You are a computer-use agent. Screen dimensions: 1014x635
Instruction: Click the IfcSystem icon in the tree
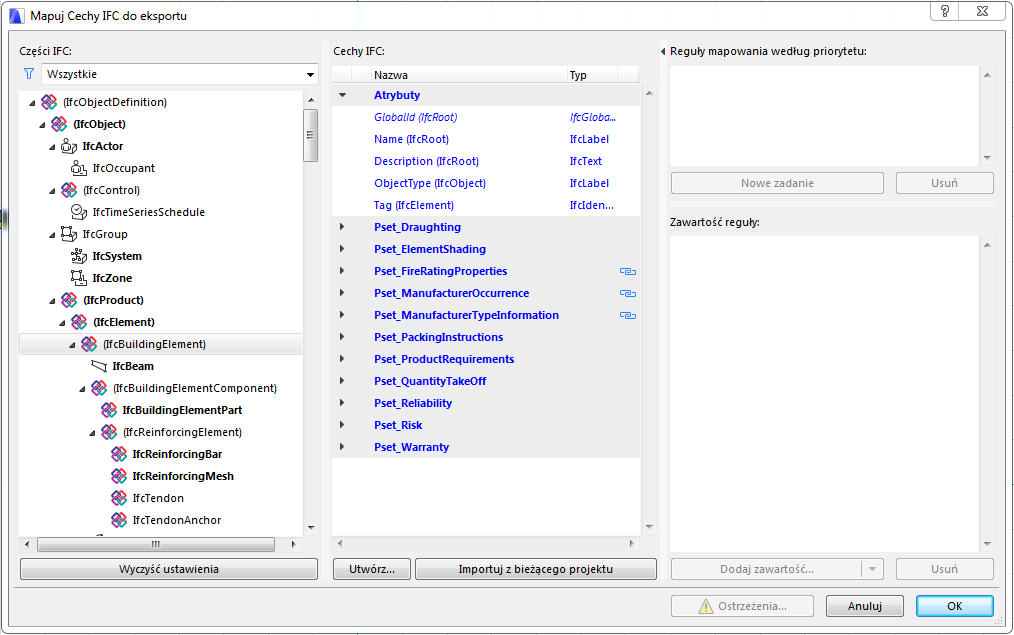pos(78,256)
